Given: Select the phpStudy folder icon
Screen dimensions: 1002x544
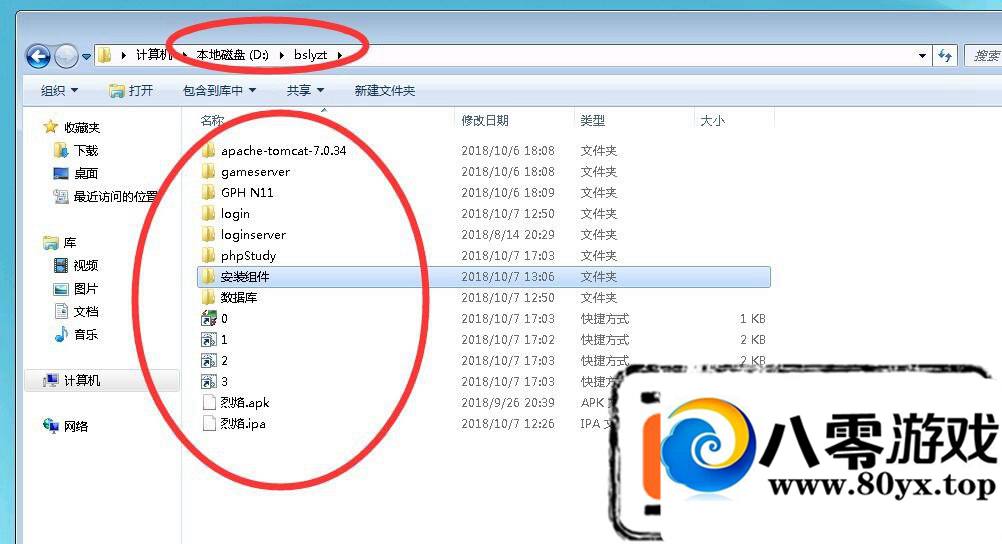Looking at the screenshot, I should [208, 256].
